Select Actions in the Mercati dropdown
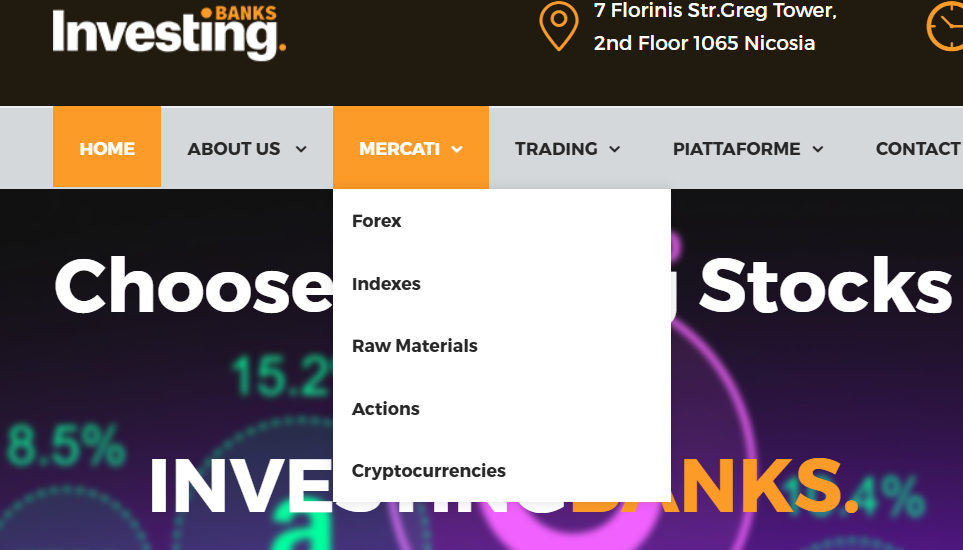Viewport: 963px width, 550px height. coord(385,409)
